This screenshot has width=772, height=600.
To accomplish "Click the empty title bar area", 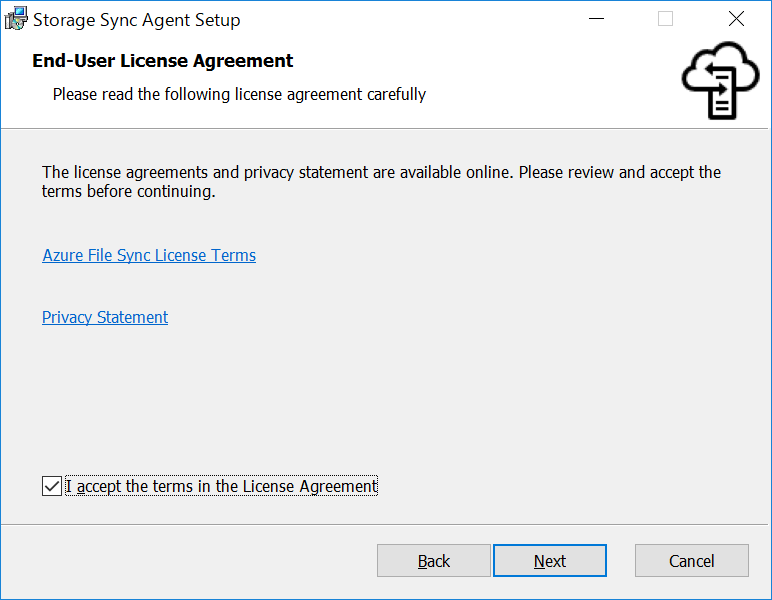I will (x=400, y=19).
